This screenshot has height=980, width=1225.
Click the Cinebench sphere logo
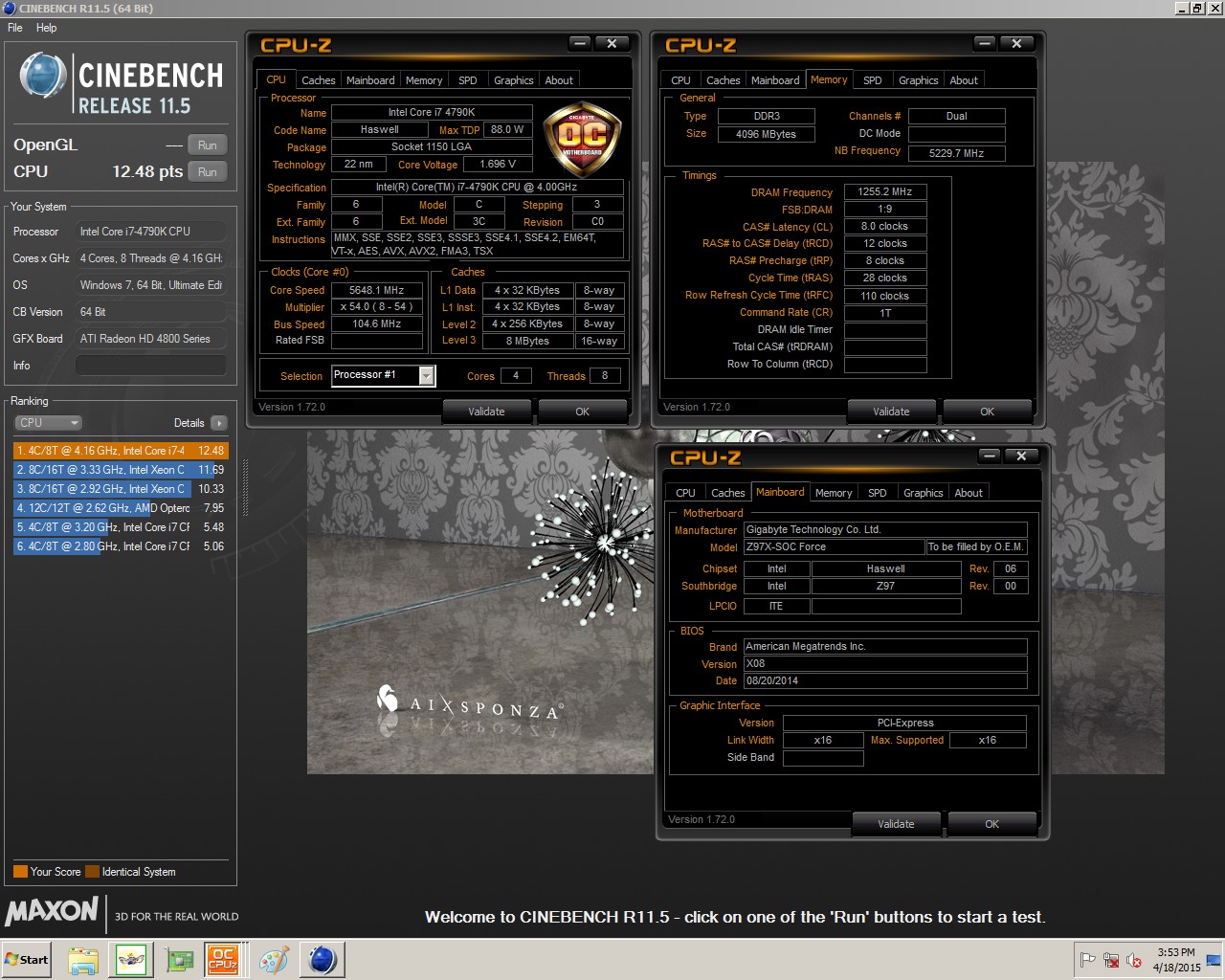pyautogui.click(x=42, y=76)
